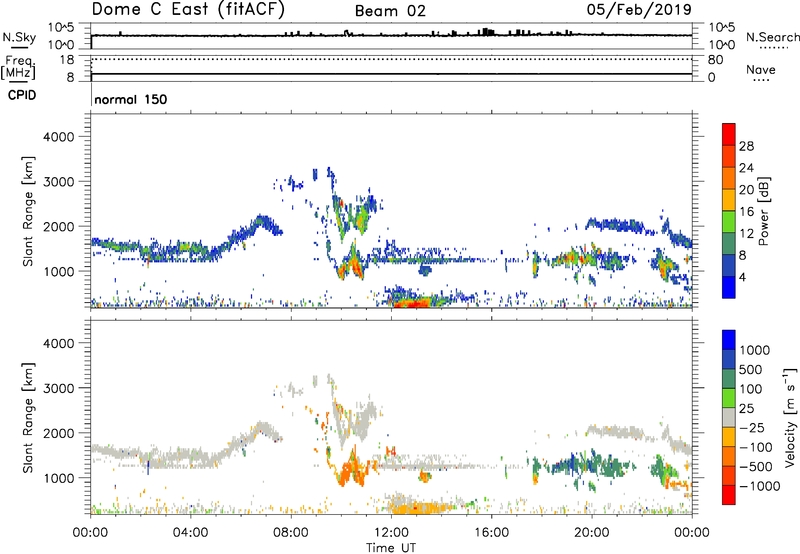The image size is (800, 554).
Task: Click the red bottom segment of Velocity color bar
Action: [x=729, y=495]
